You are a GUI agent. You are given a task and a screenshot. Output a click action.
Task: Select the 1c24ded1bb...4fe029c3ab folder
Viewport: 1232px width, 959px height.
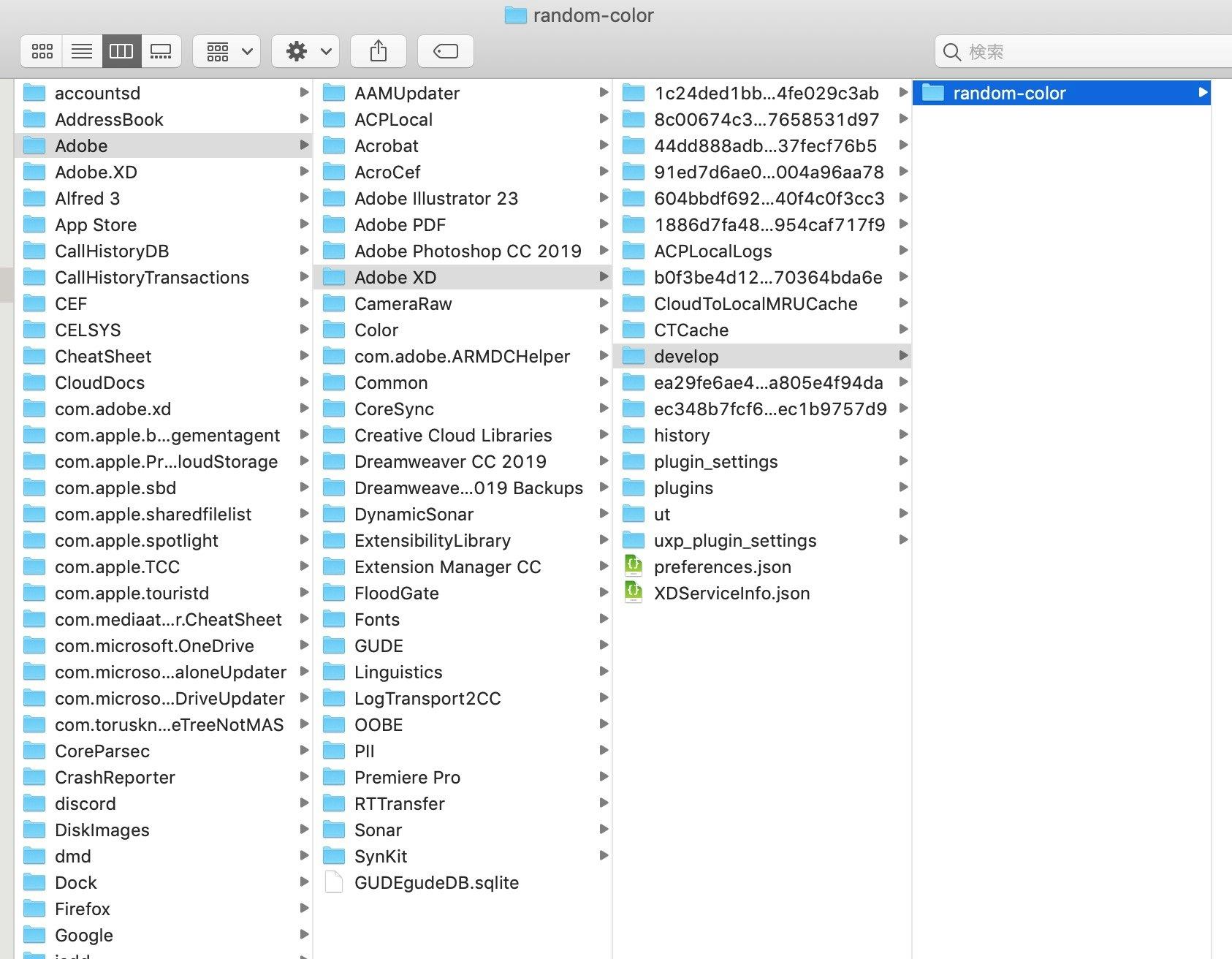pyautogui.click(x=762, y=93)
